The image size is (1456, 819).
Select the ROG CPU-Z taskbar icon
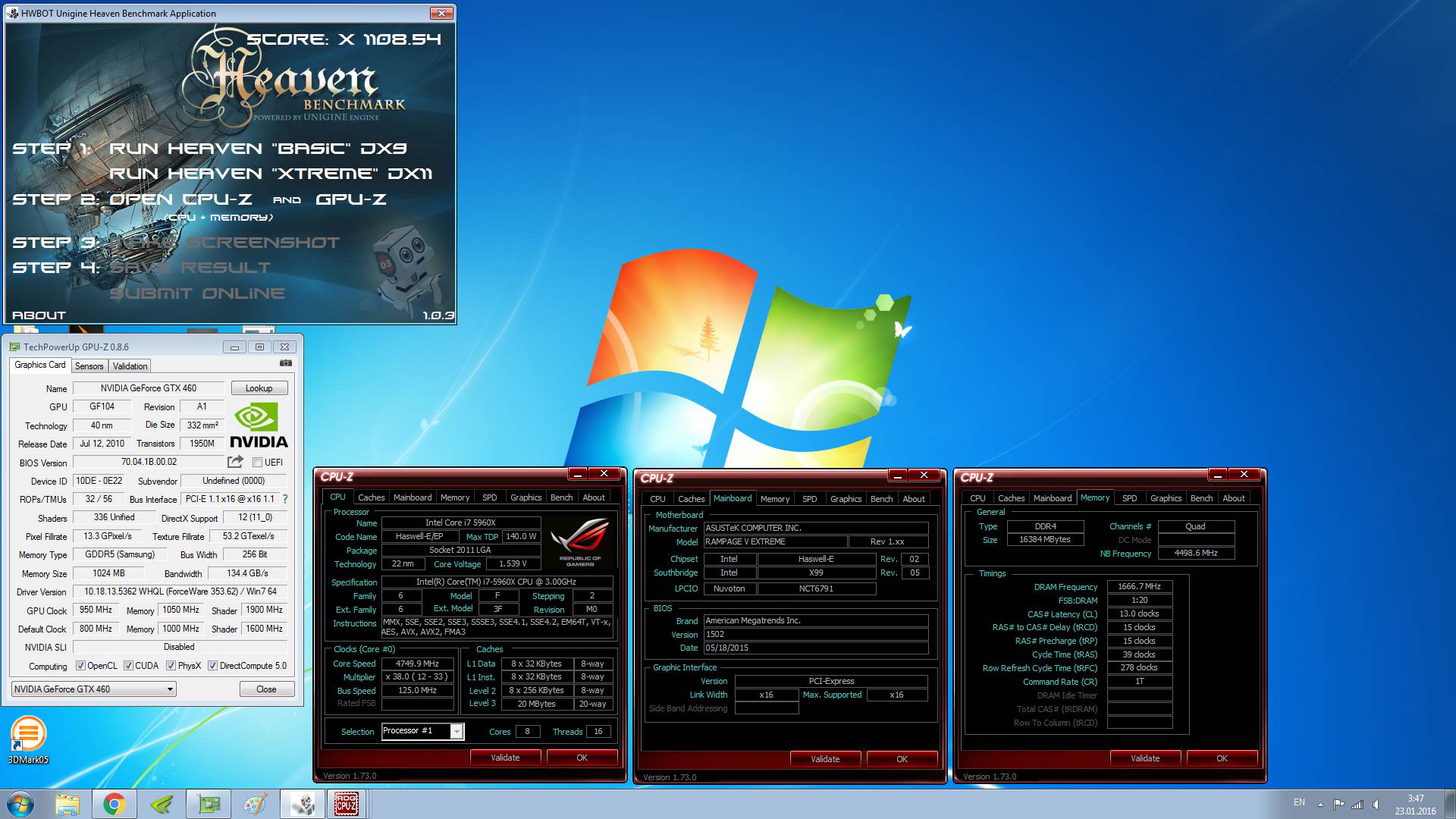[x=347, y=804]
